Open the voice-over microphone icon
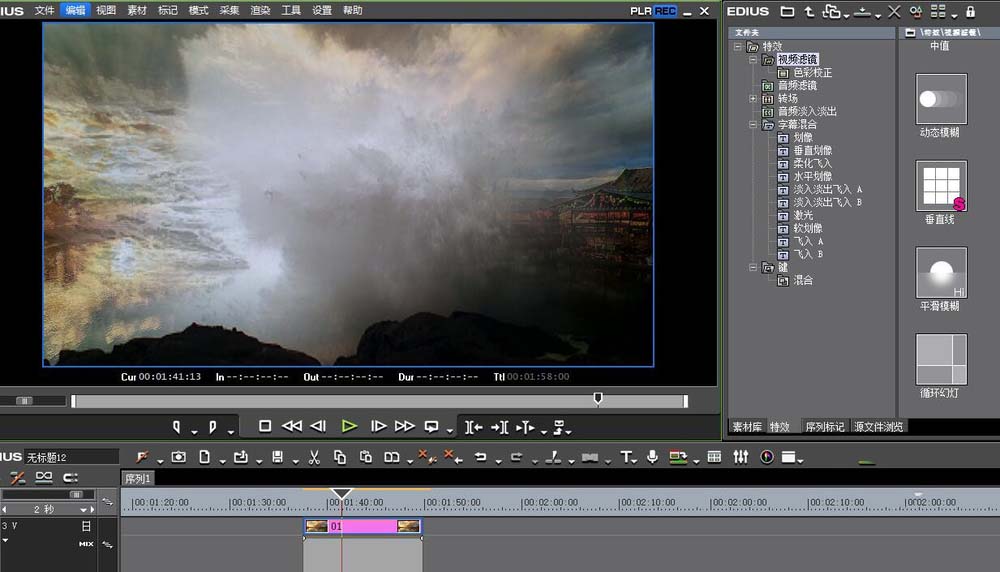Viewport: 1000px width, 572px height. point(652,457)
